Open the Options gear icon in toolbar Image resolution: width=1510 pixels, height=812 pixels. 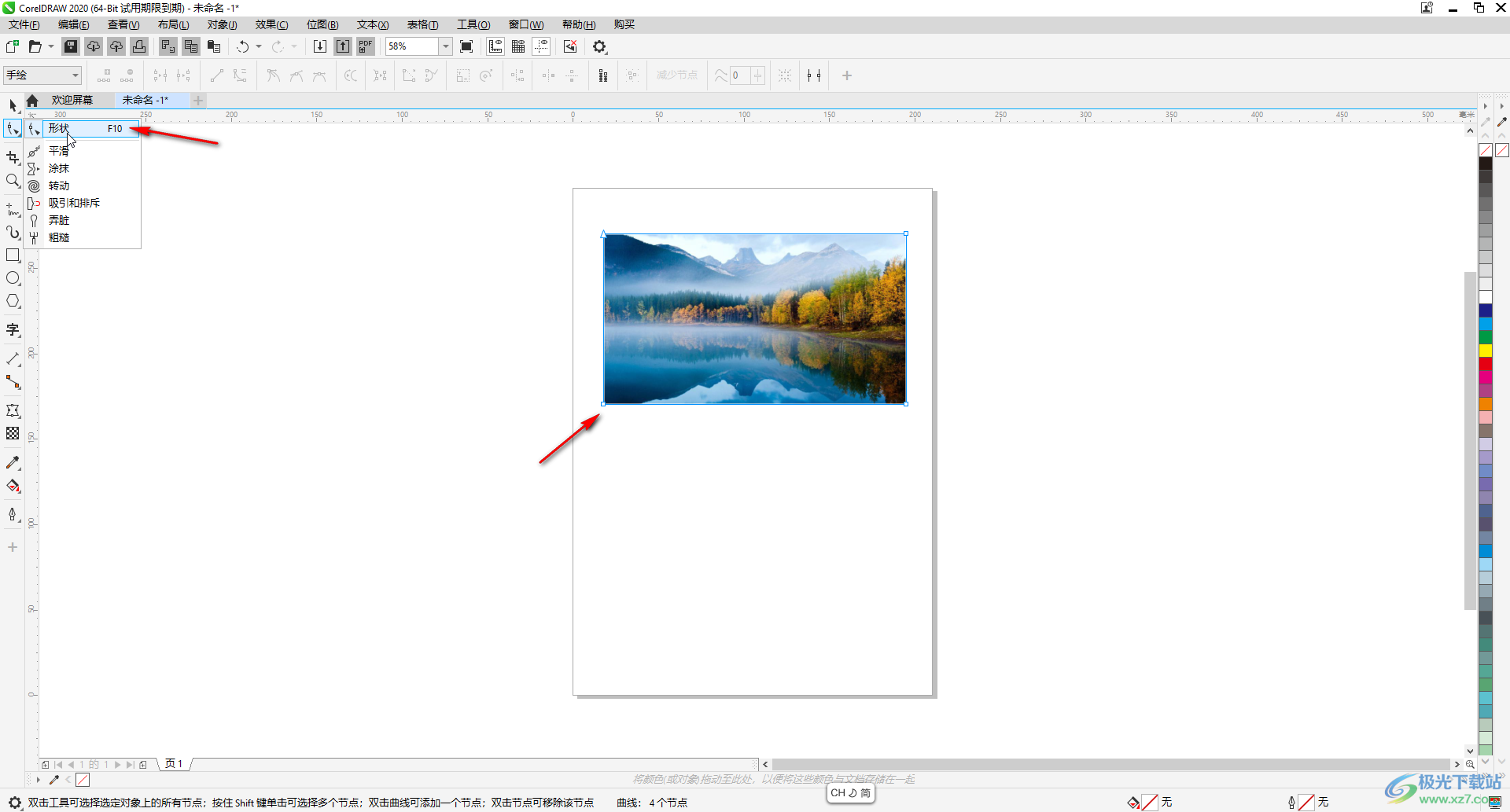599,46
